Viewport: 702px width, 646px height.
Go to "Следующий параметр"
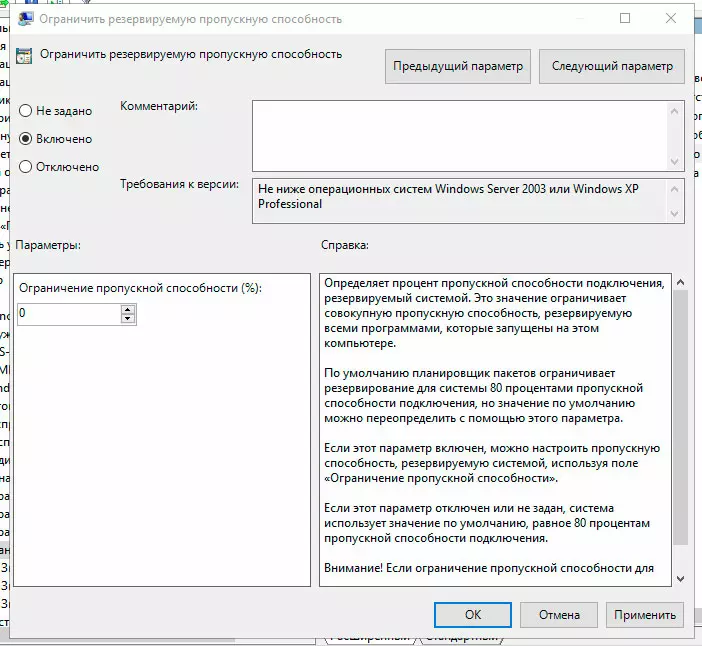click(x=611, y=67)
